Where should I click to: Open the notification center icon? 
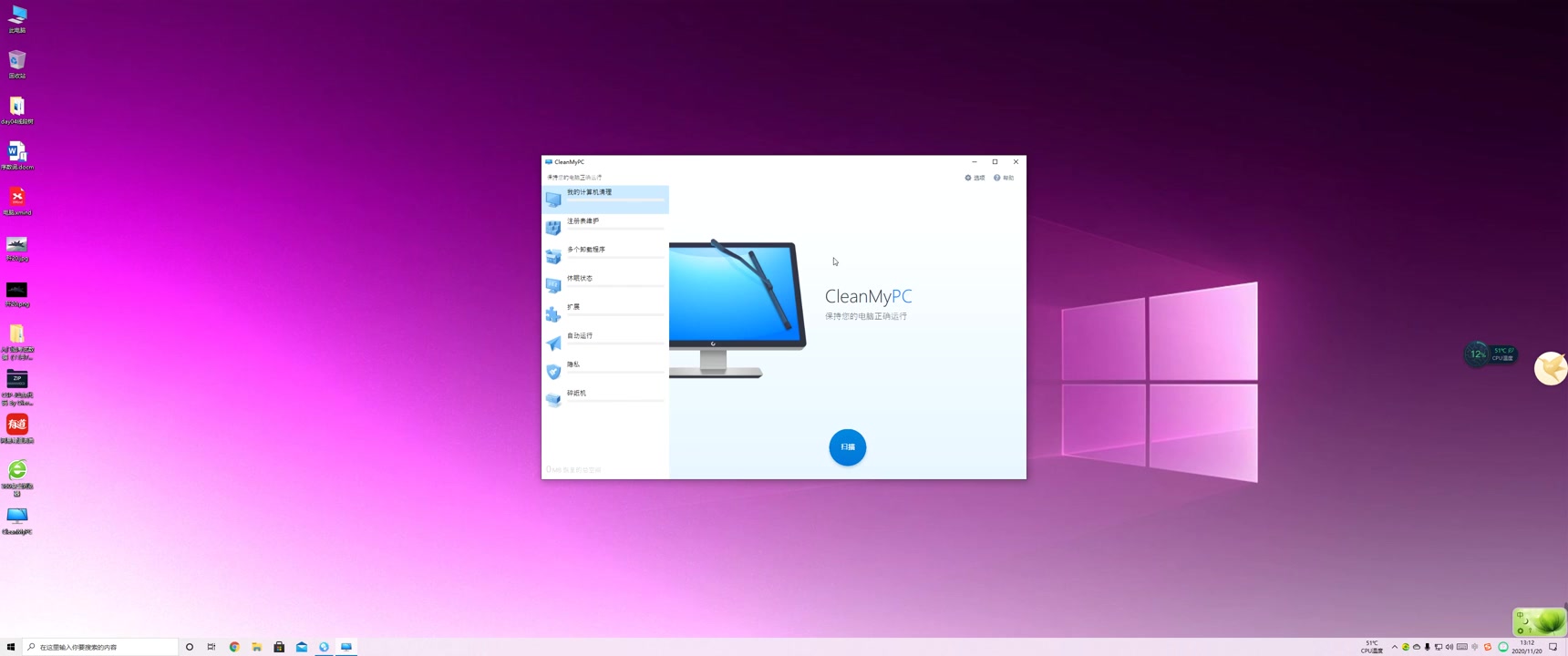(x=1553, y=647)
